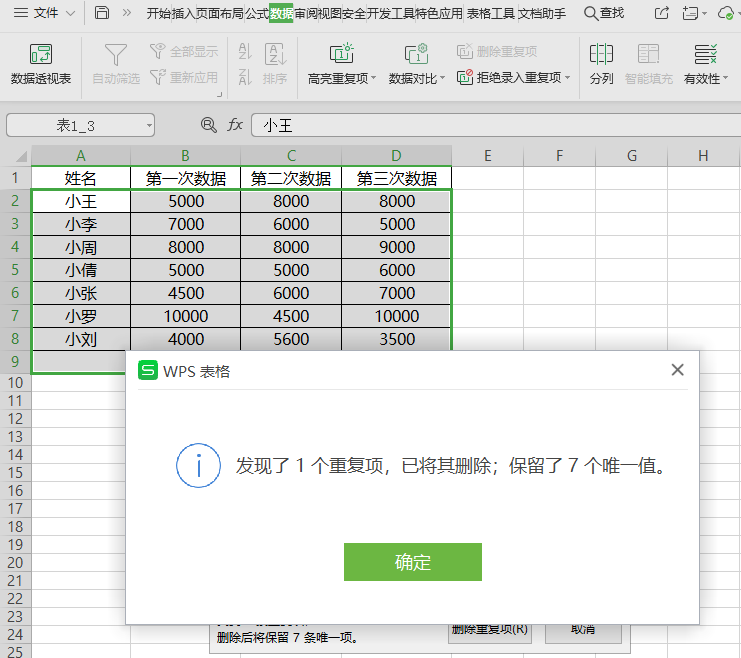Open the 文件 menu dropdown
This screenshot has height=658, width=741.
point(69,13)
